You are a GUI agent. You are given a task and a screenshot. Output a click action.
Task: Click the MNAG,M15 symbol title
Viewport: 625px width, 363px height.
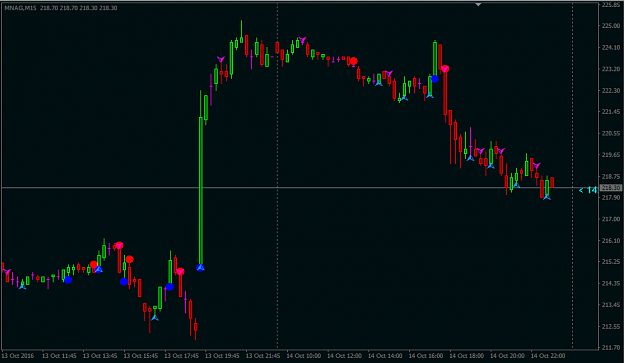click(20, 8)
